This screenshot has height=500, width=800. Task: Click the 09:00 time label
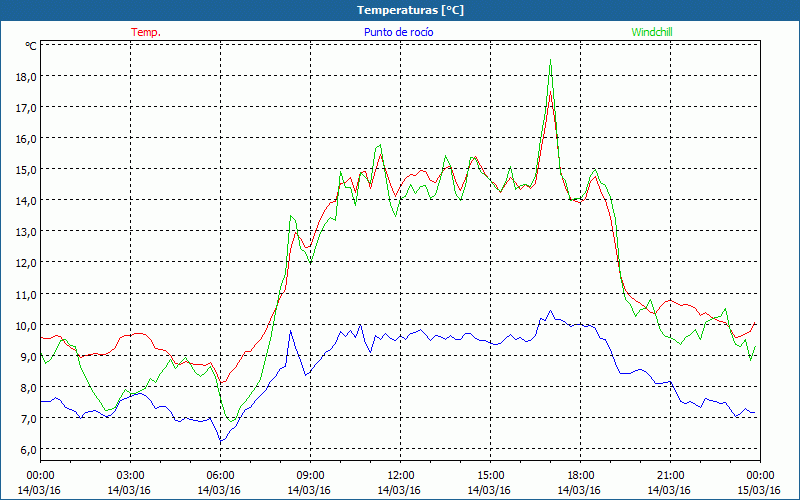click(310, 476)
